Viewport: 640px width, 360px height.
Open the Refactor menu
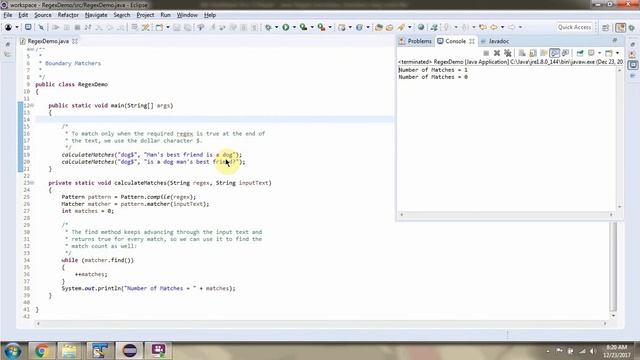68,15
